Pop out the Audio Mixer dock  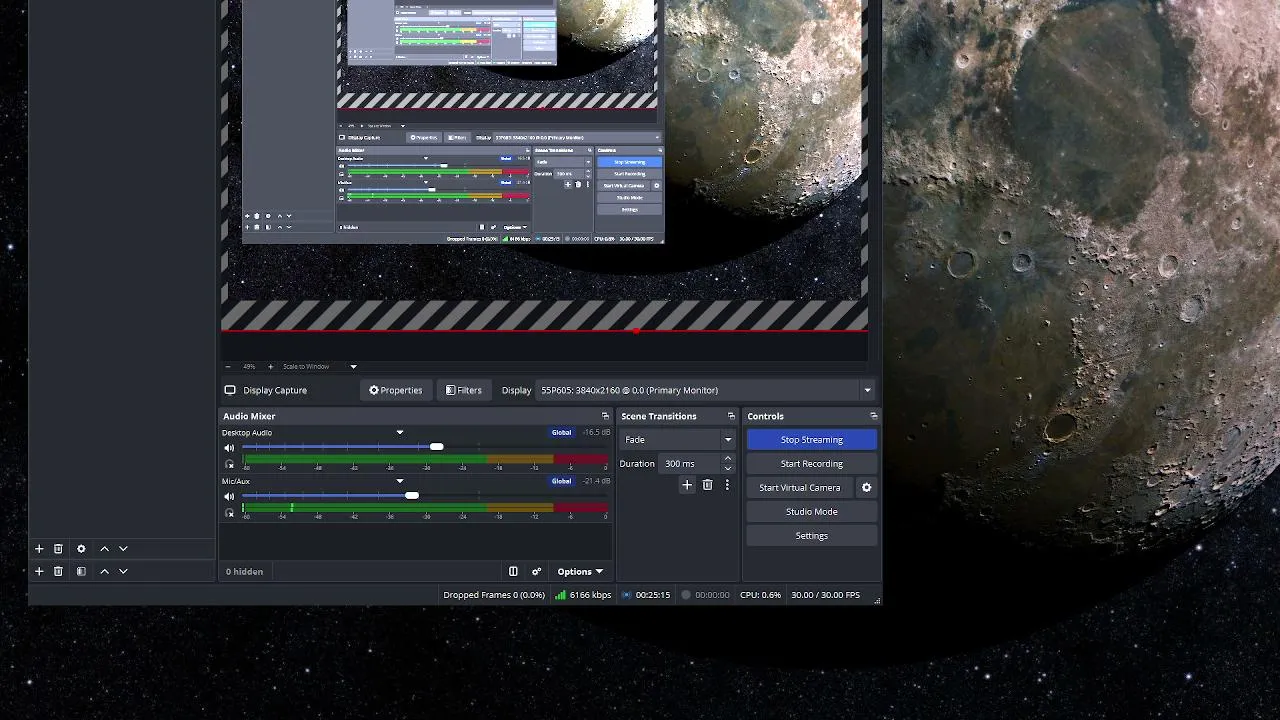[x=605, y=416]
